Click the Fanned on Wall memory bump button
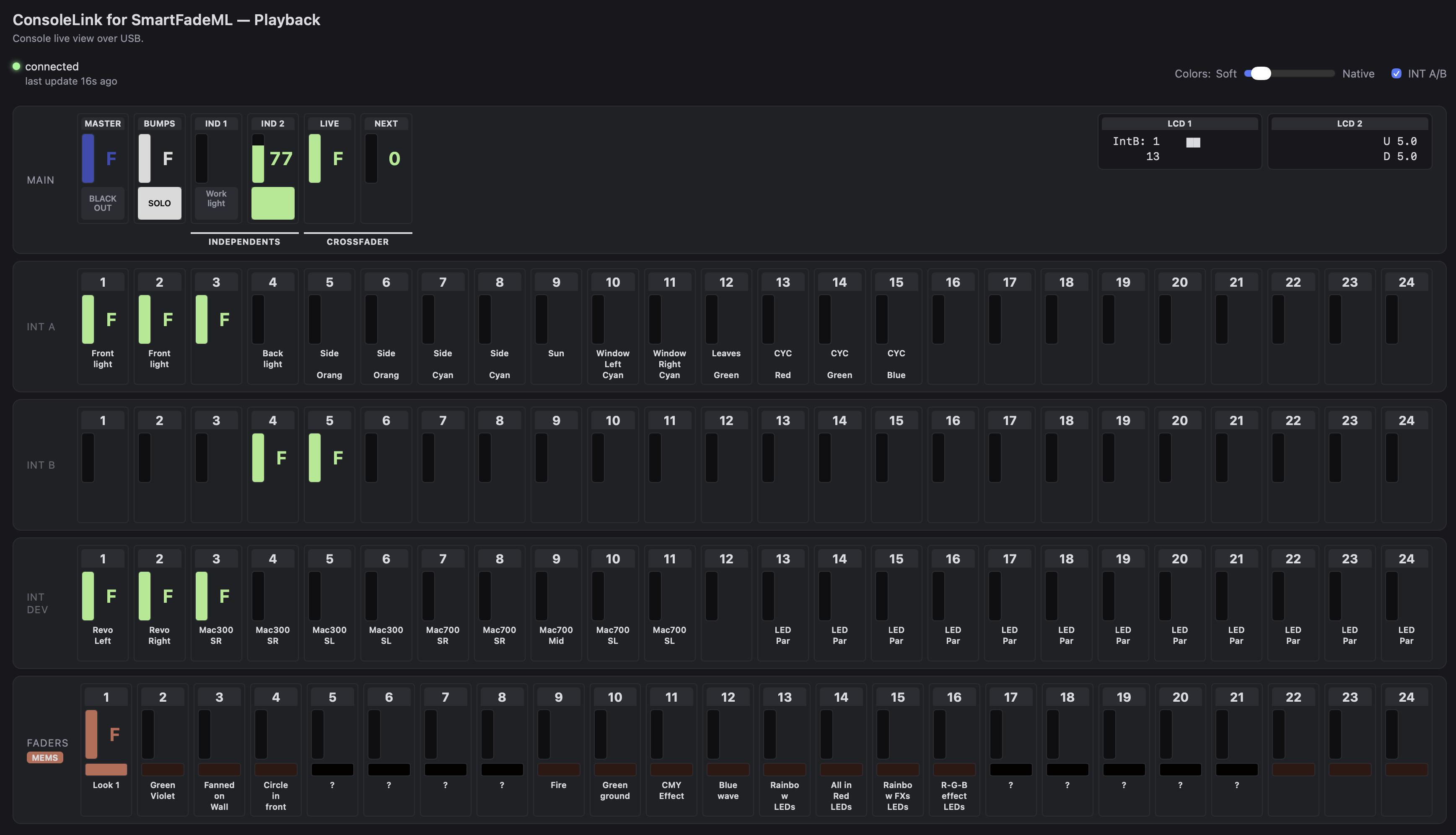 pyautogui.click(x=219, y=770)
